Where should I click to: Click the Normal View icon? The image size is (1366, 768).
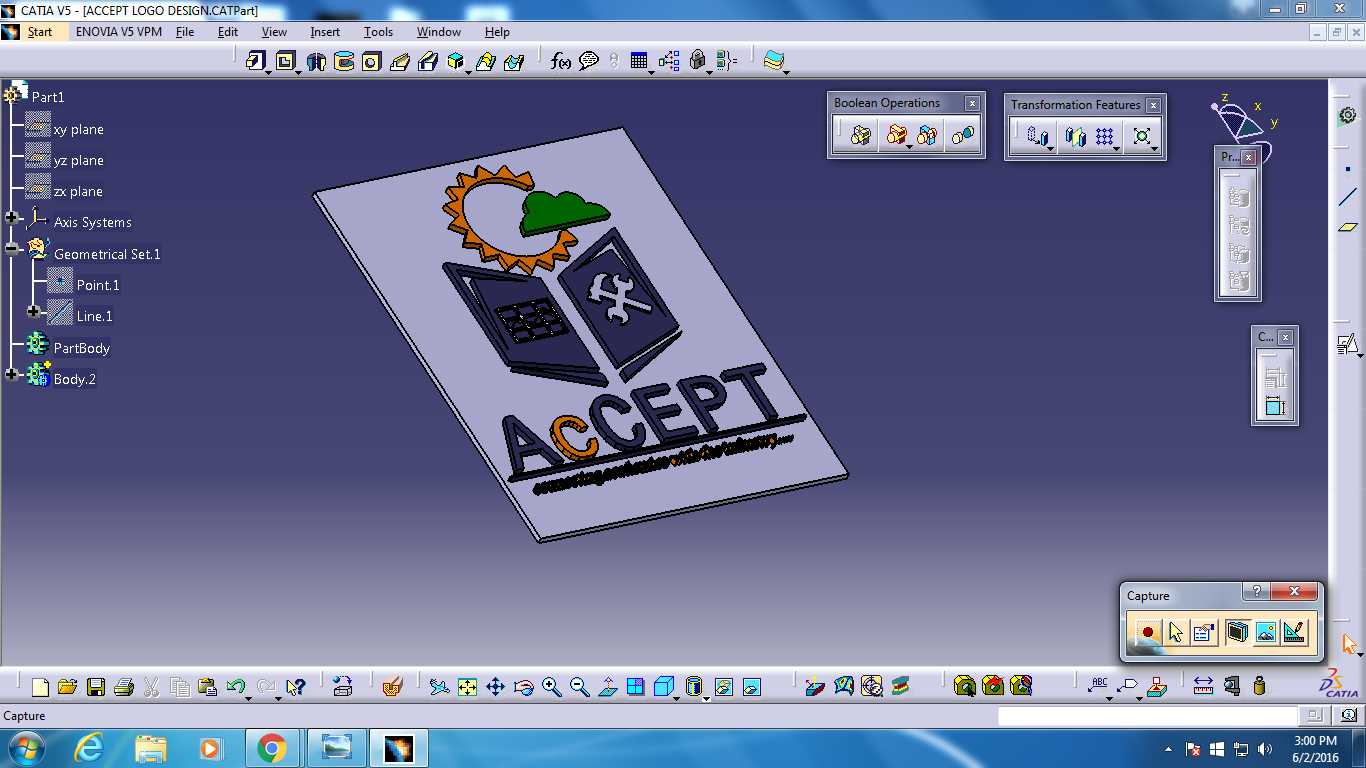(607, 687)
